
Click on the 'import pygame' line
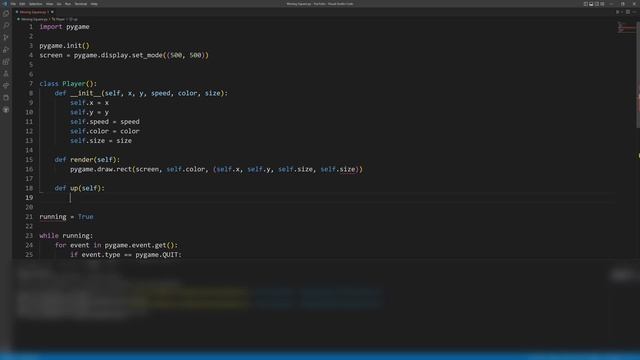coord(64,27)
